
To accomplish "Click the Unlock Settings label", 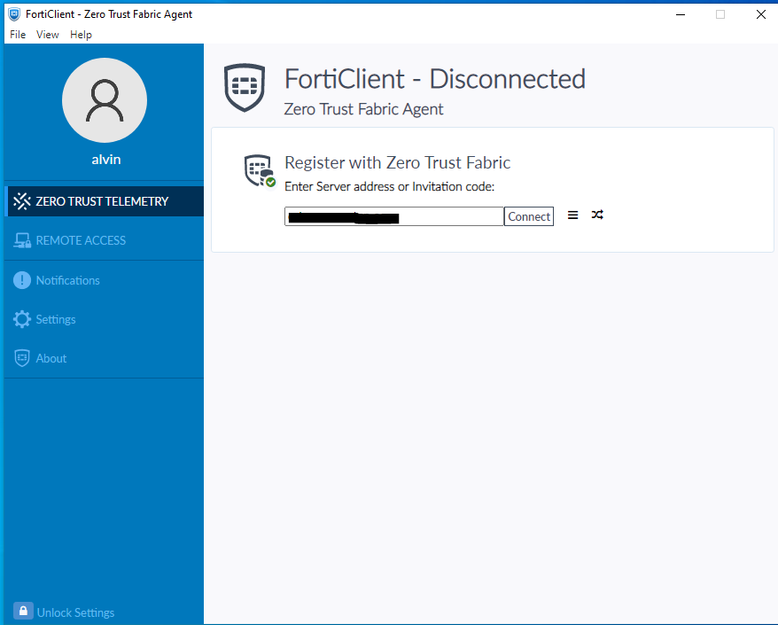I will [75, 613].
